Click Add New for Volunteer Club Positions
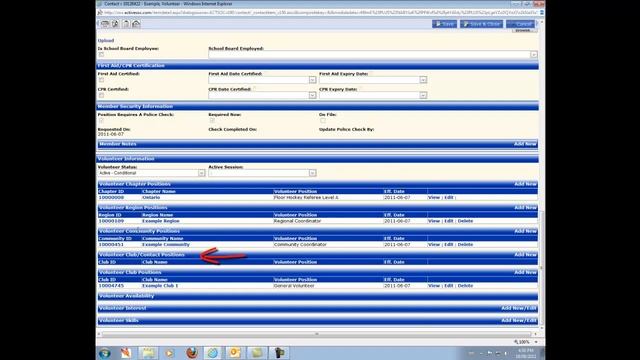Image resolution: width=640 pixels, height=360 pixels. [x=525, y=272]
